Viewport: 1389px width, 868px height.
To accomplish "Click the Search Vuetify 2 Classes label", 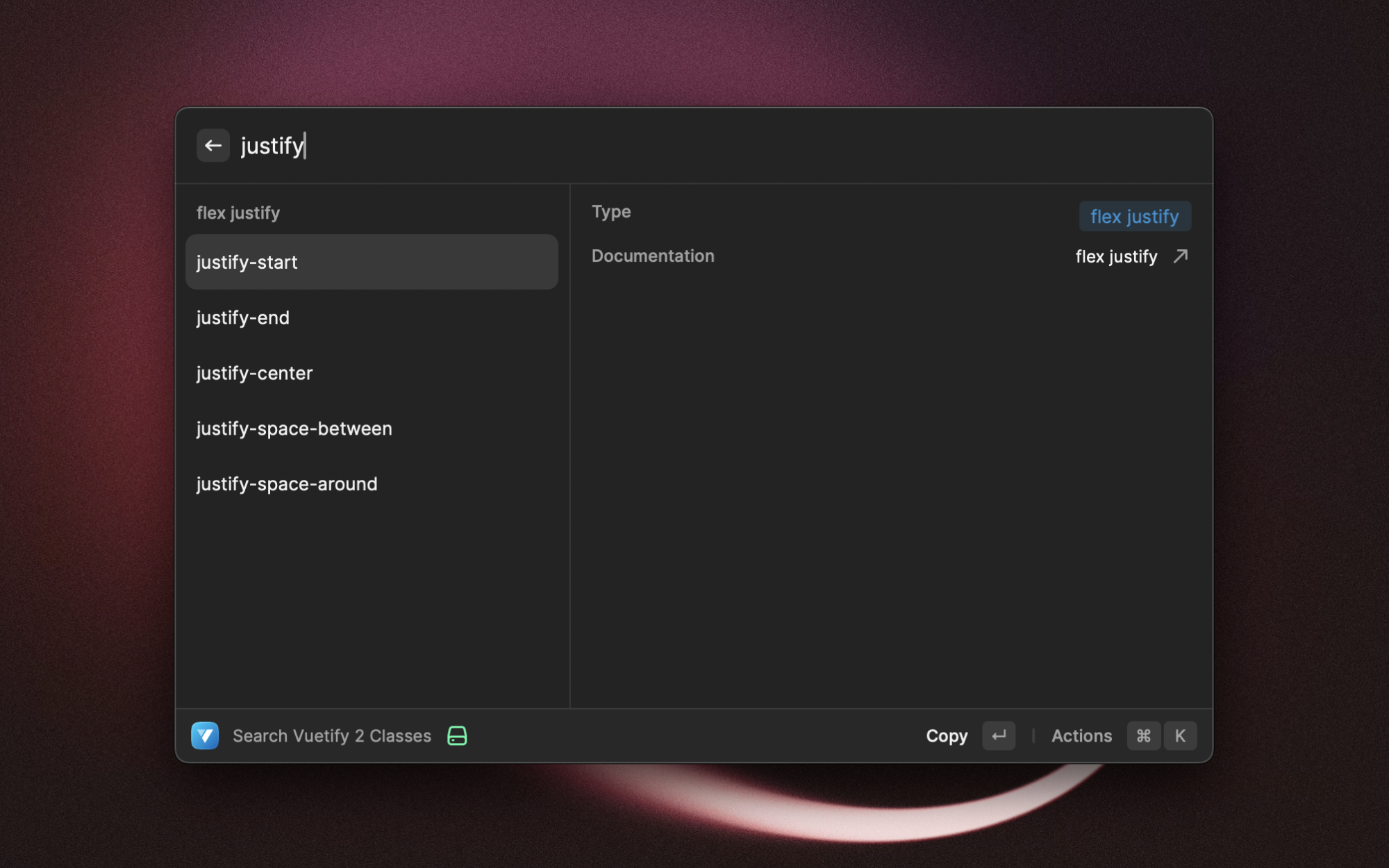I will 331,735.
